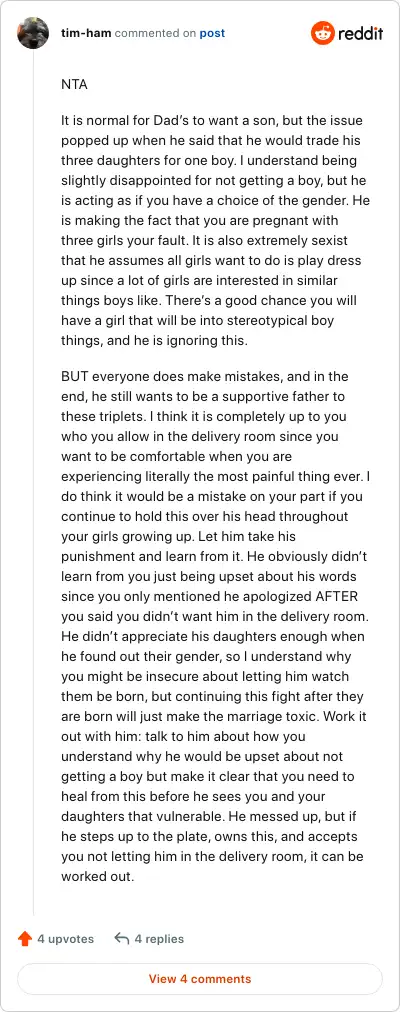
Task: Click the Reddit Snoo logo icon
Action: pyautogui.click(x=323, y=33)
